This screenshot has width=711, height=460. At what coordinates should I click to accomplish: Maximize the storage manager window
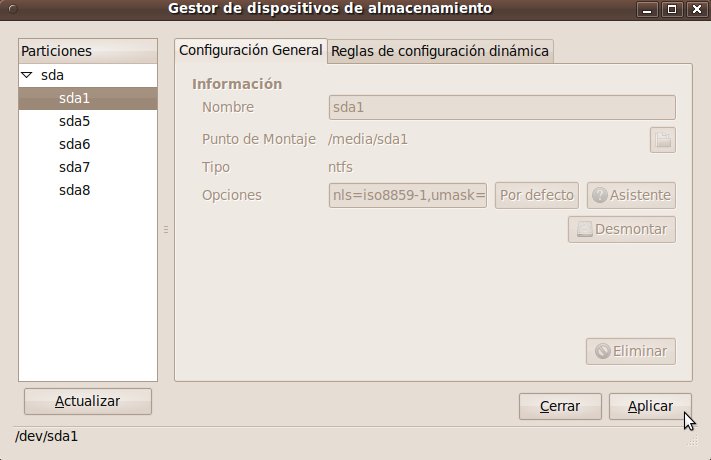[x=672, y=9]
